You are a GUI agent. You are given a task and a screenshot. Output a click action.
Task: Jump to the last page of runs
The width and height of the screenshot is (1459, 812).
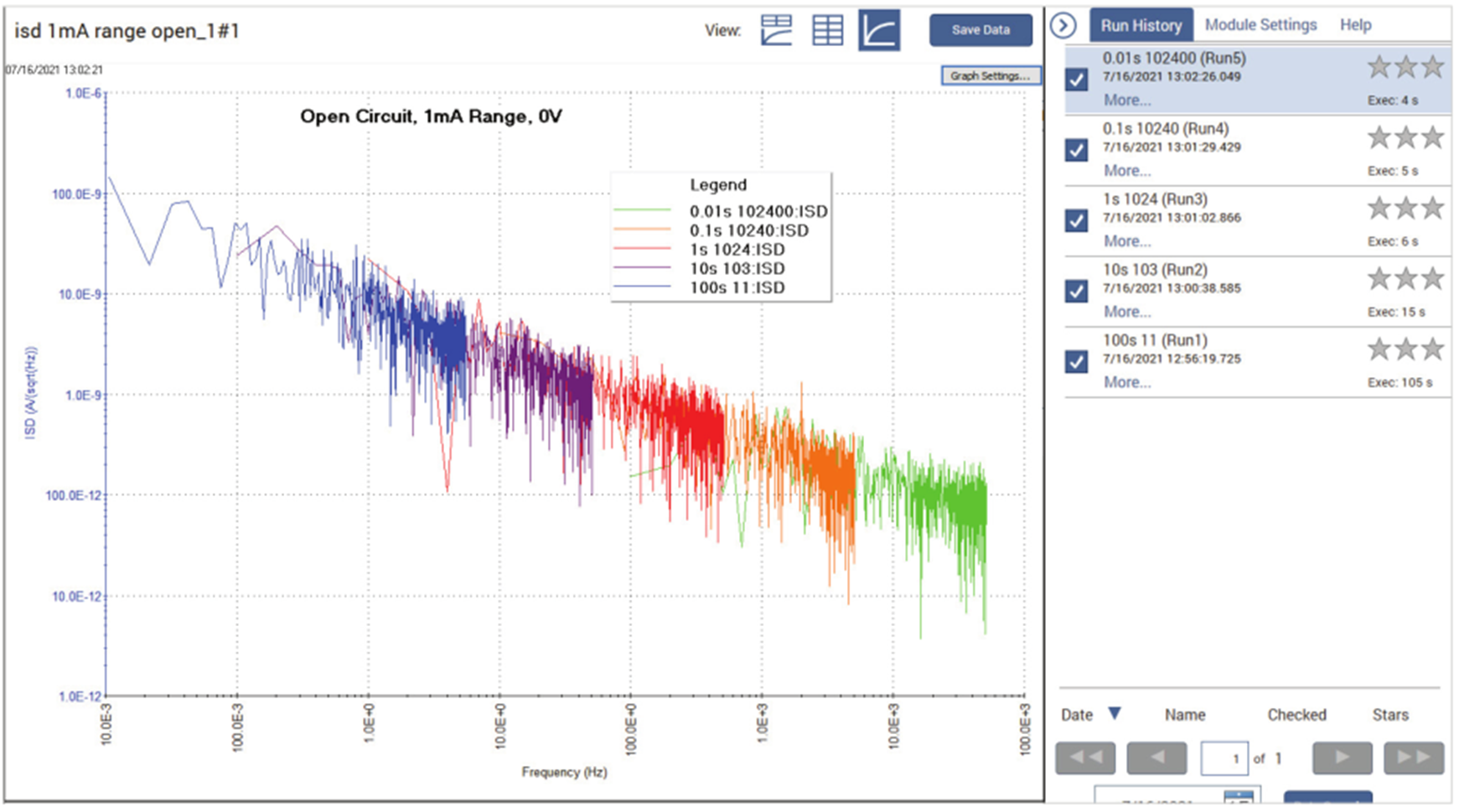click(x=1413, y=758)
